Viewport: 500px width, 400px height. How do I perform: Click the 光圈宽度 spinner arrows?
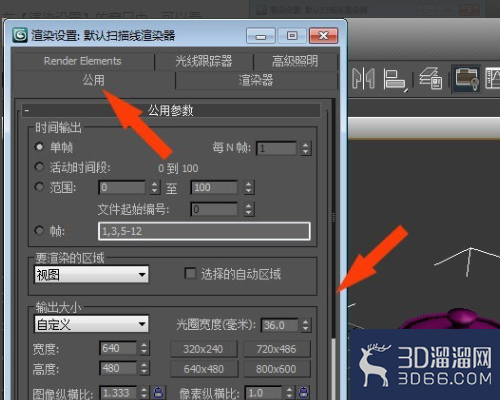click(x=306, y=325)
